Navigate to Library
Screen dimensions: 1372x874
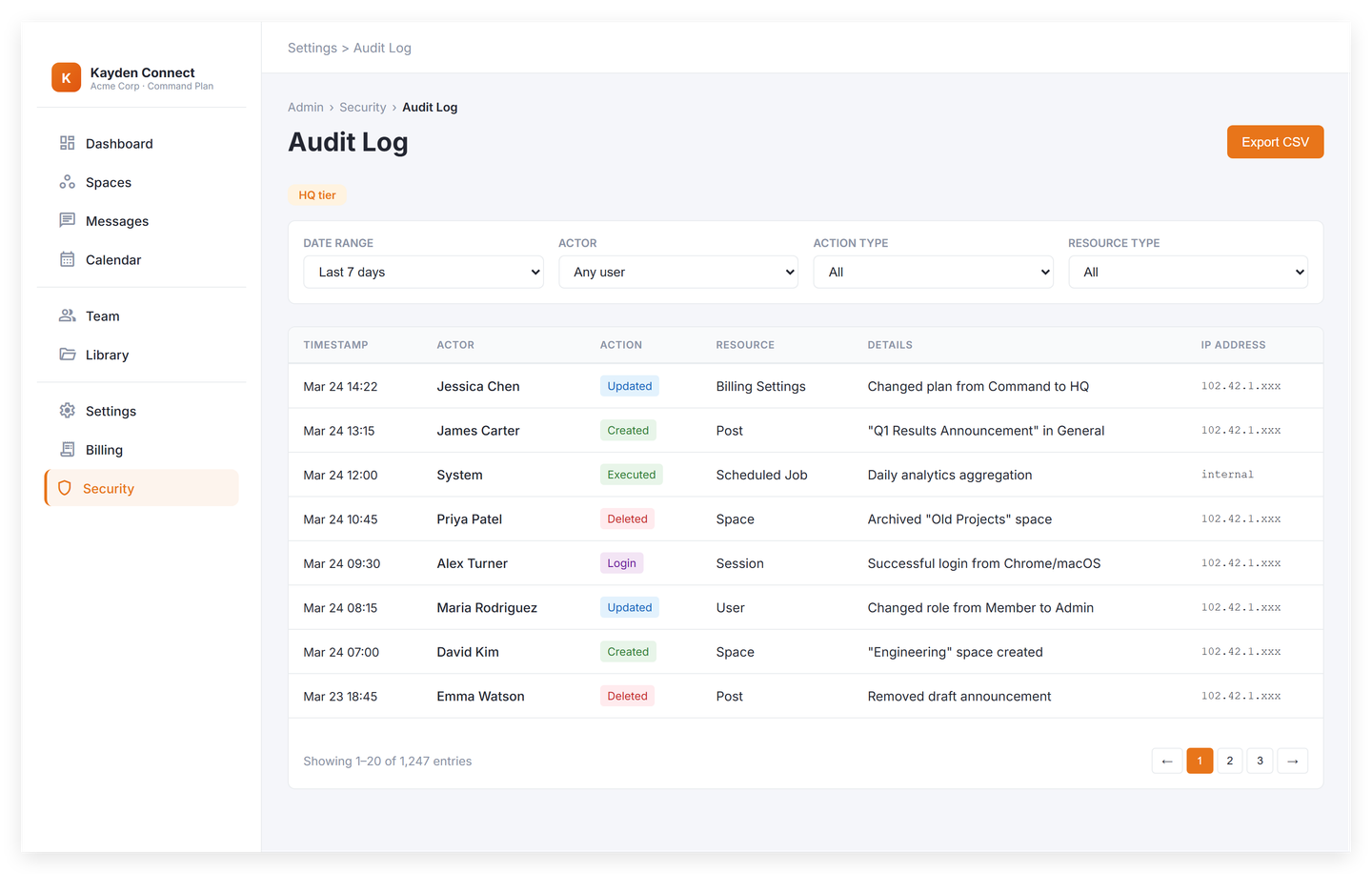(x=141, y=355)
